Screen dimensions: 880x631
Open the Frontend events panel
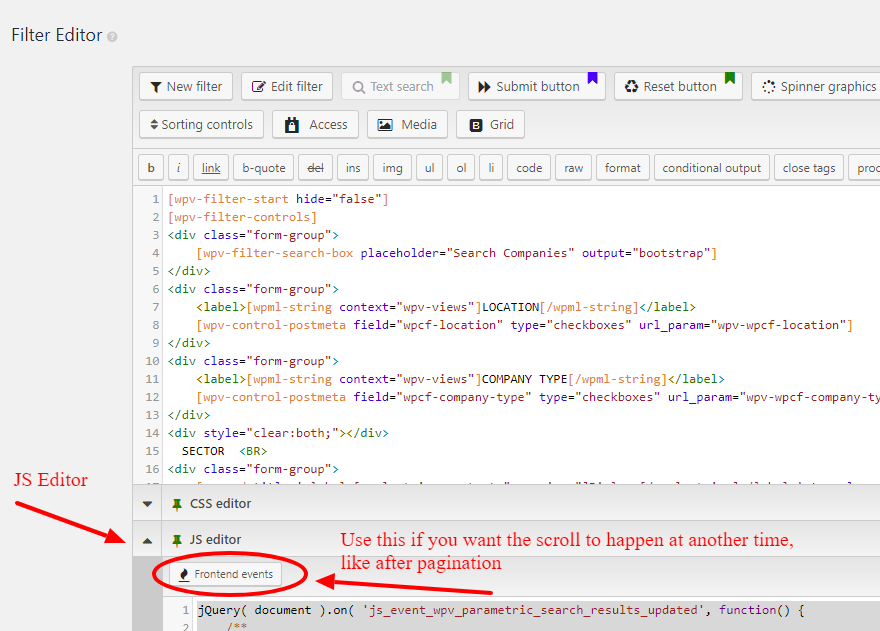point(227,574)
